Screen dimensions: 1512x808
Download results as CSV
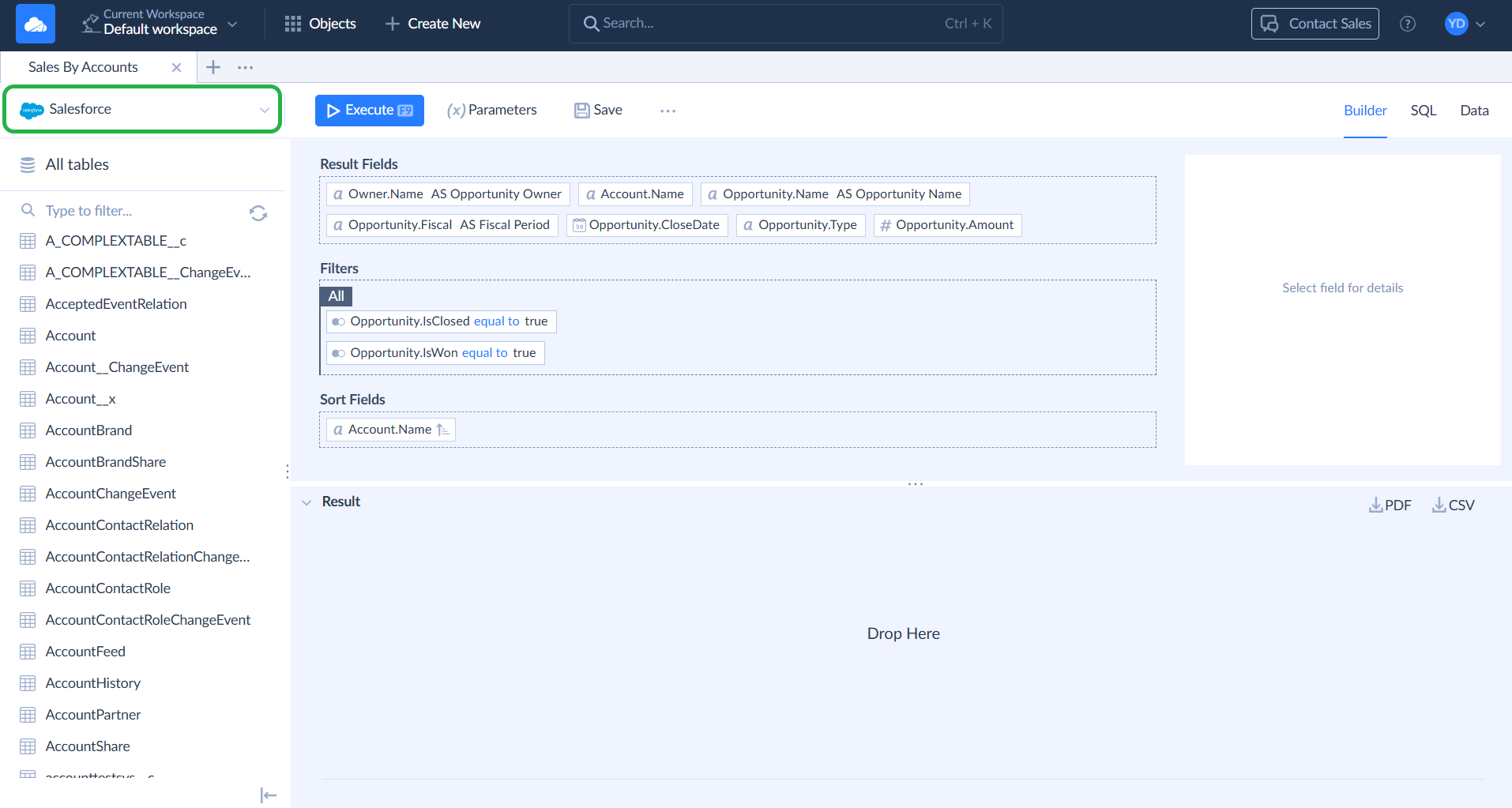click(x=1454, y=504)
